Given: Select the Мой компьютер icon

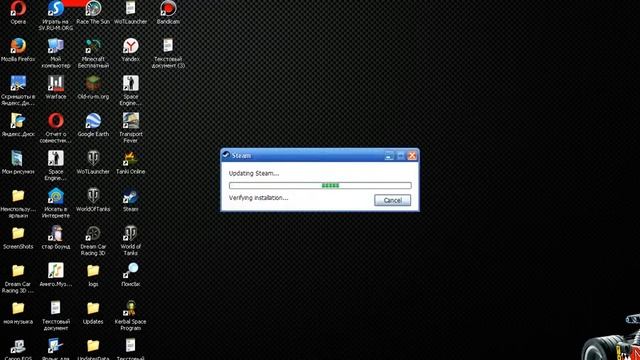Looking at the screenshot, I should coord(56,46).
